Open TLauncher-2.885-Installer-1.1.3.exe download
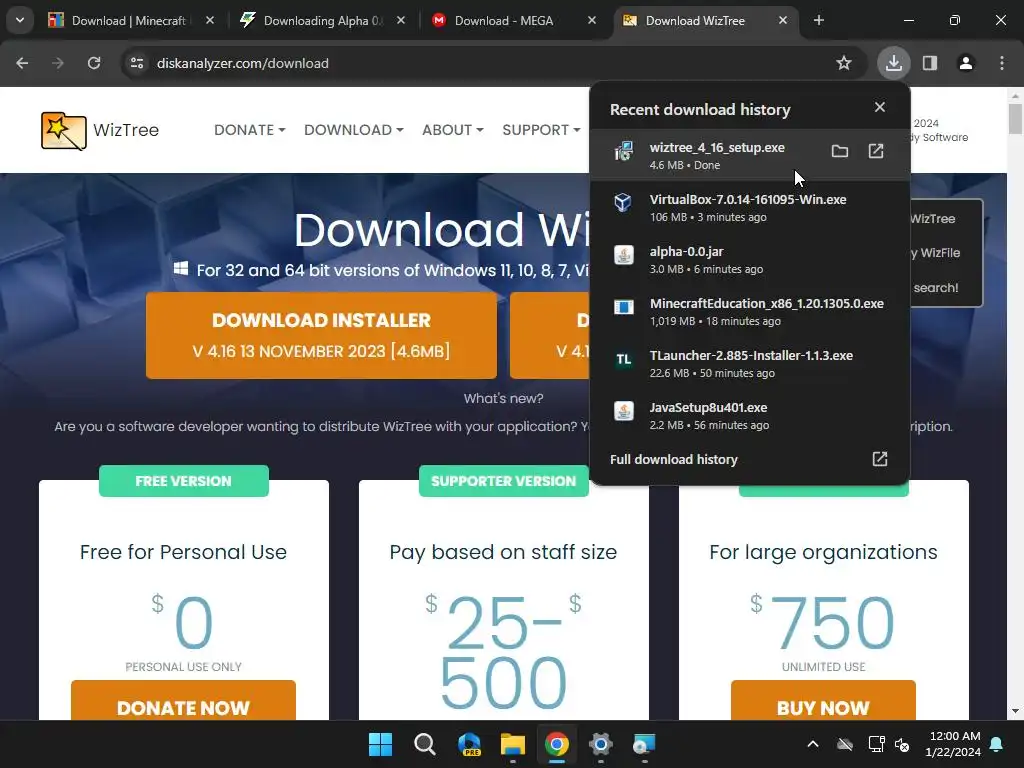Image resolution: width=1024 pixels, height=768 pixels. [750, 364]
